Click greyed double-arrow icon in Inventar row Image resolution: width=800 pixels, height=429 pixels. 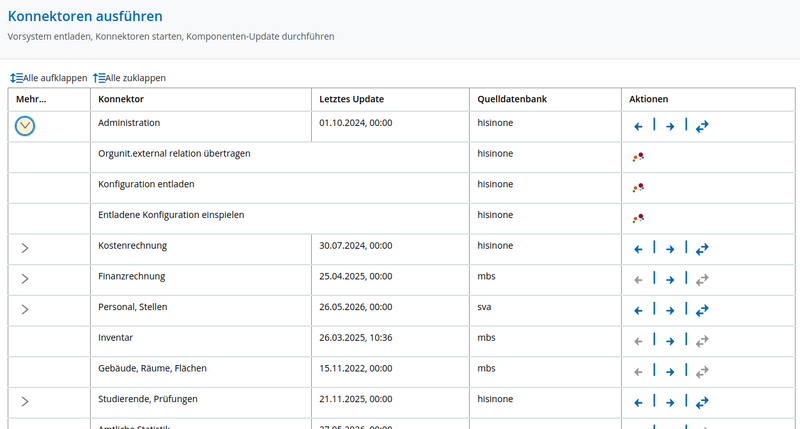[x=702, y=341]
